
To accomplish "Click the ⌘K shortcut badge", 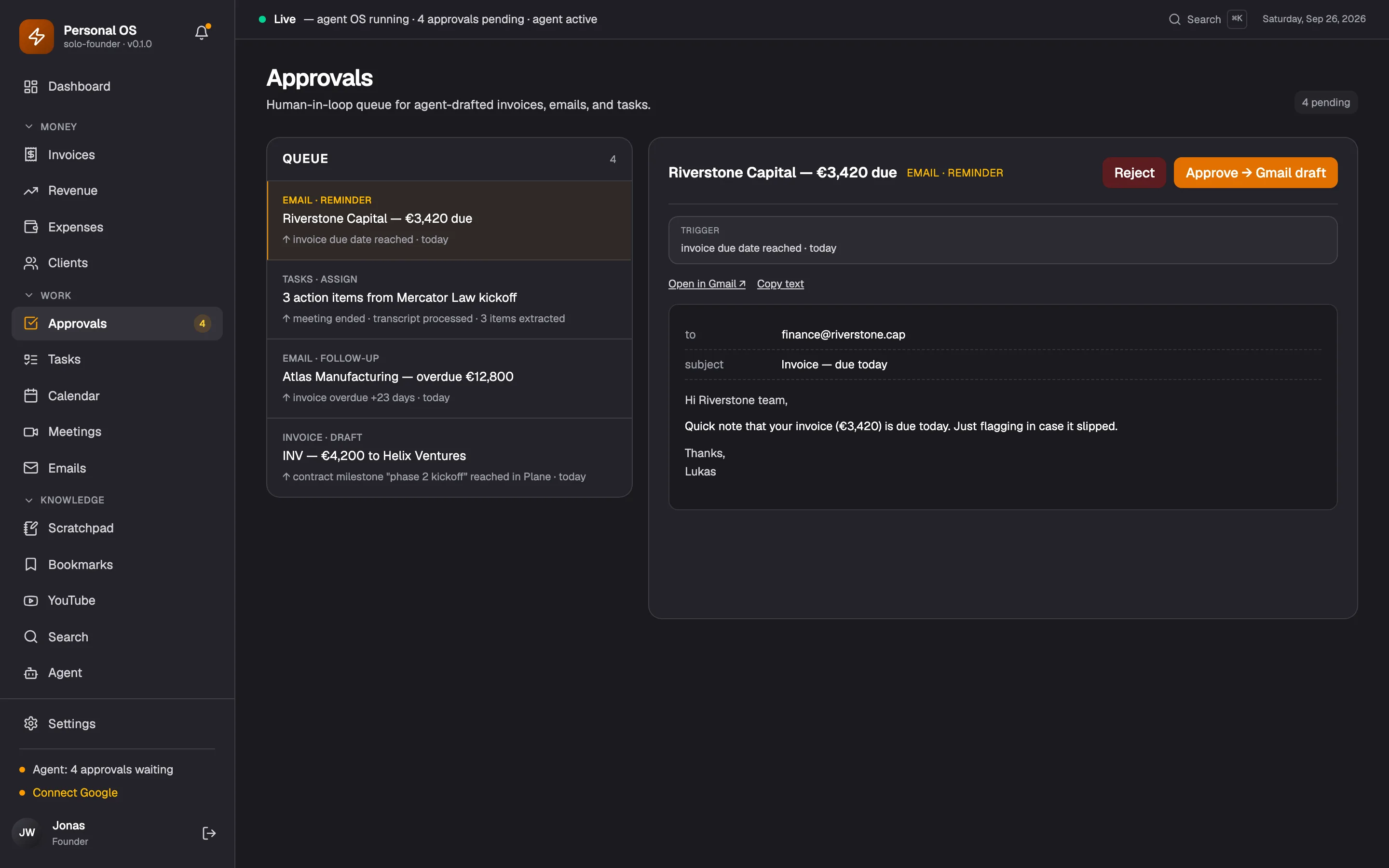I will [x=1237, y=19].
